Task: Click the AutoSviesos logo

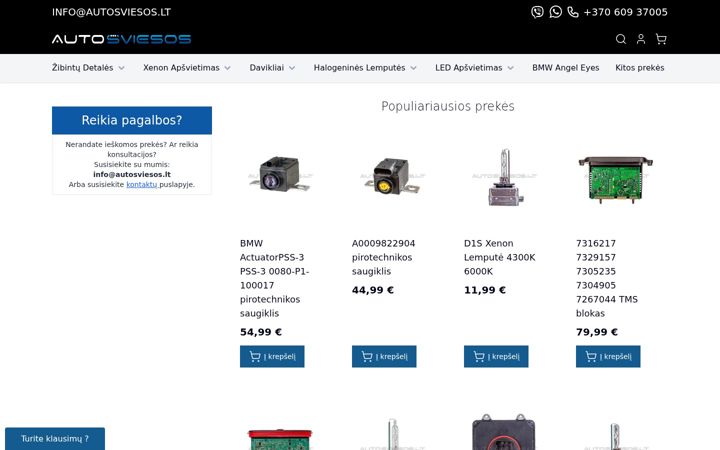Action: (x=121, y=39)
